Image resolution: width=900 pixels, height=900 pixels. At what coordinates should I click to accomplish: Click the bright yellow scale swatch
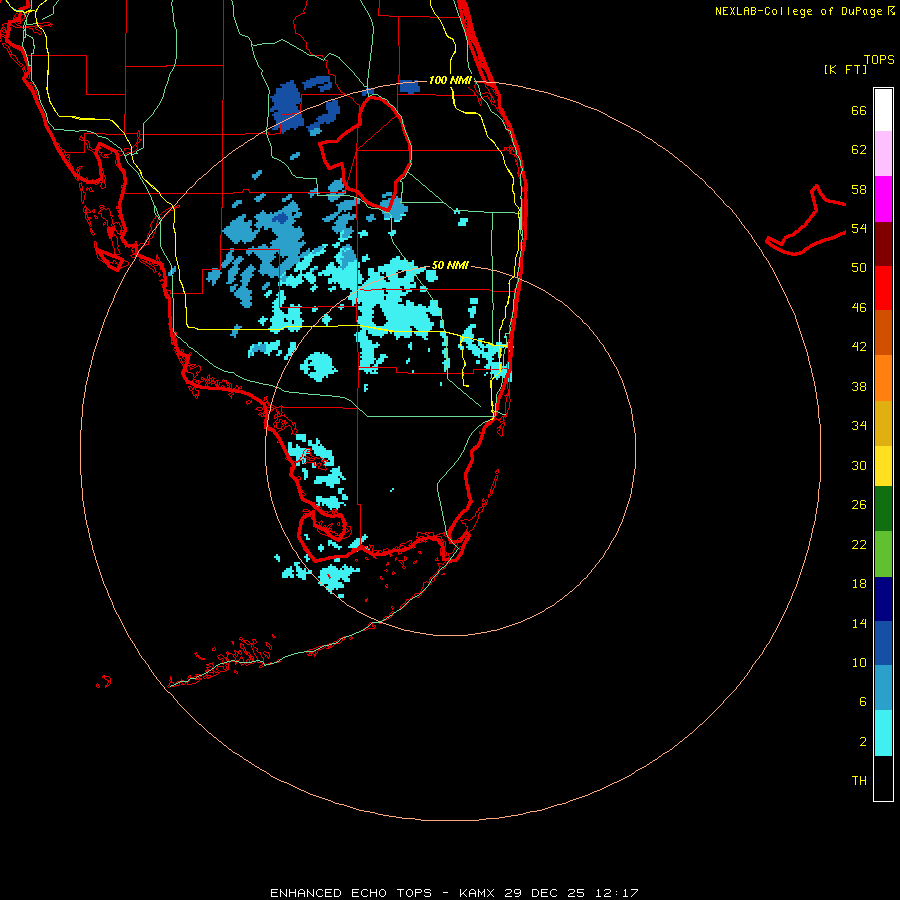pos(883,466)
